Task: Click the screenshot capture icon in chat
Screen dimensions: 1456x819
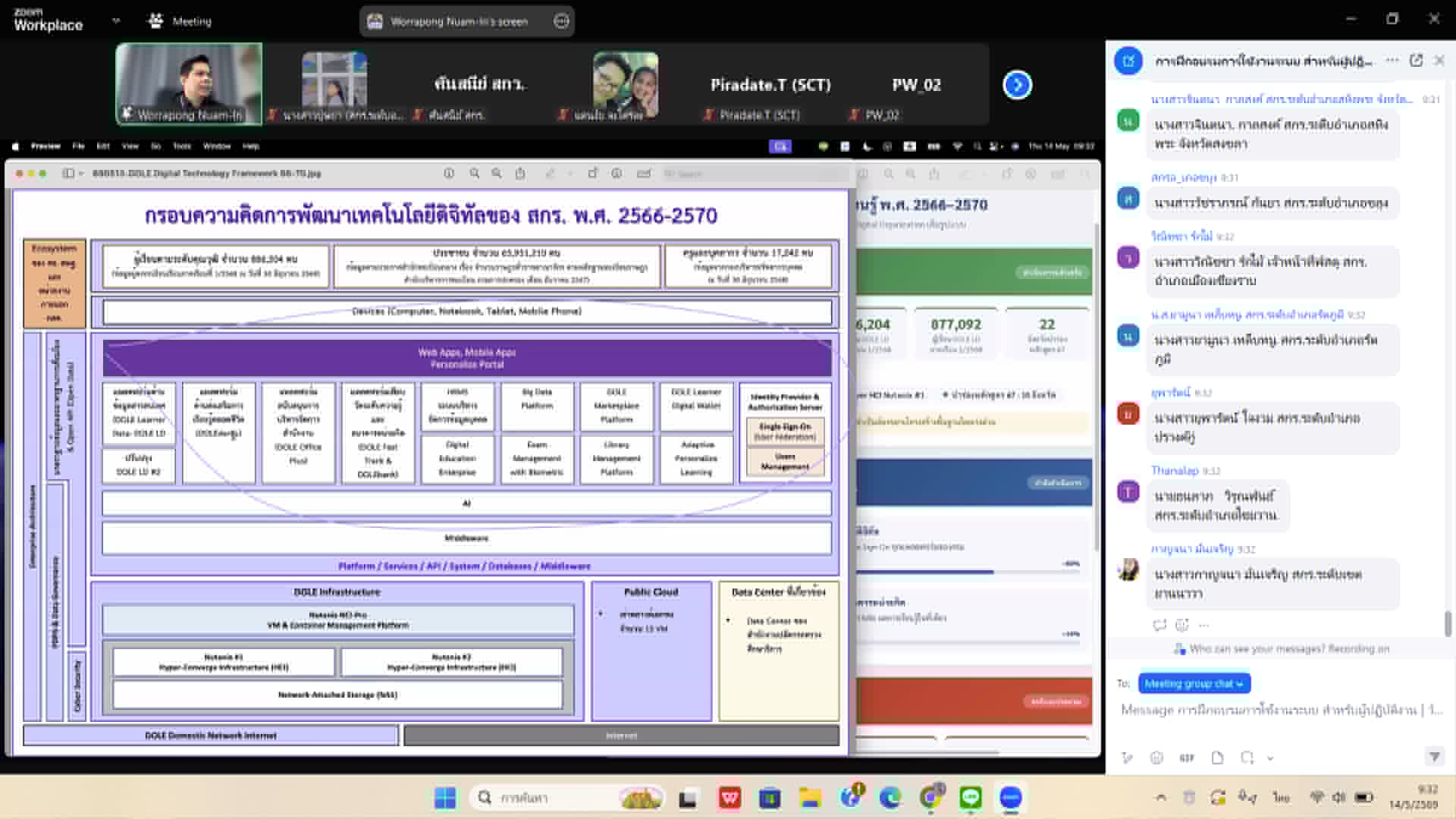Action: (1247, 758)
